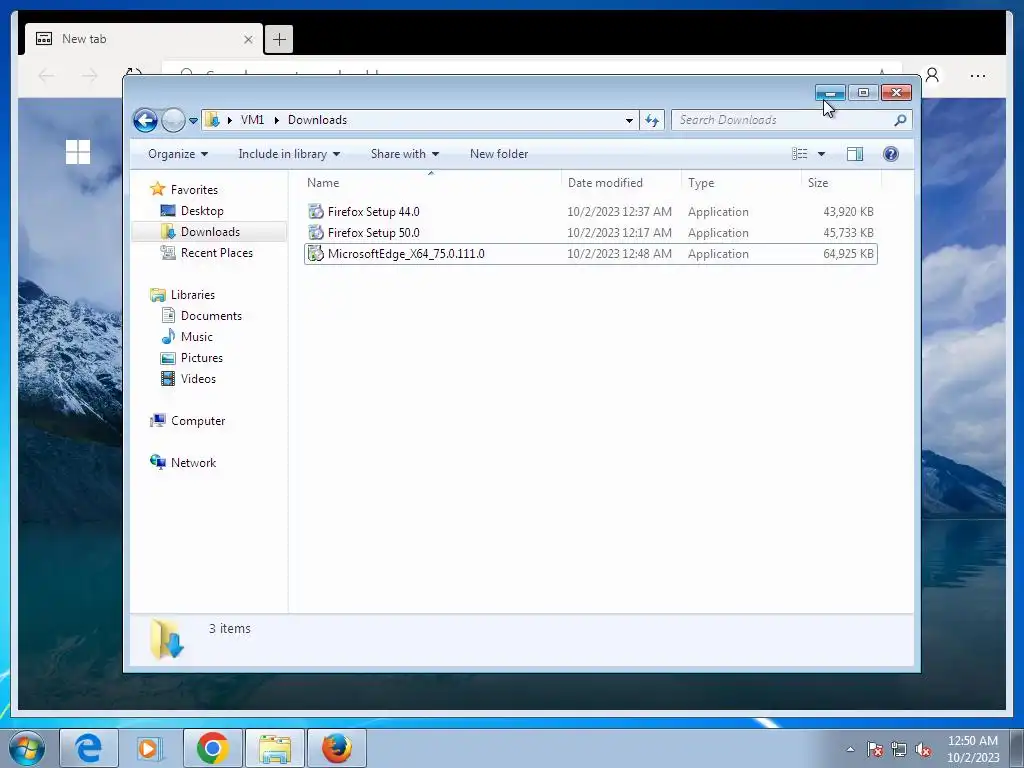The width and height of the screenshot is (1024, 768).
Task: Show hidden system tray icons
Action: pyautogui.click(x=850, y=749)
